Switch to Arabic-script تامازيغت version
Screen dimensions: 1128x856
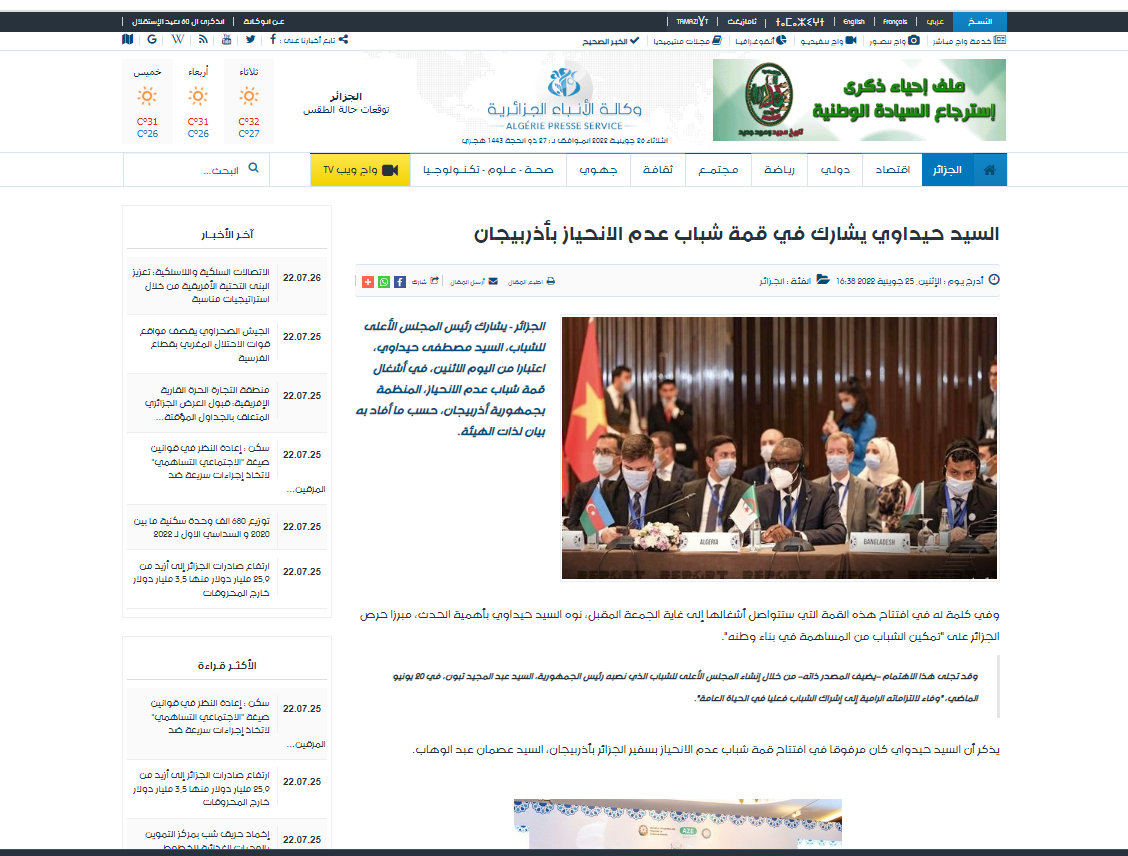click(x=741, y=22)
